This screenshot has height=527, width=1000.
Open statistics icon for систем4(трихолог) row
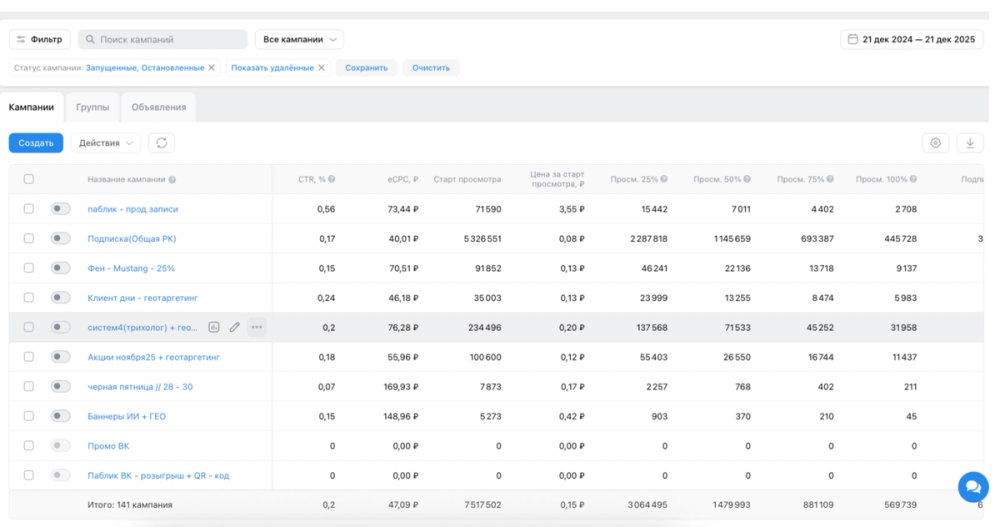coord(214,327)
